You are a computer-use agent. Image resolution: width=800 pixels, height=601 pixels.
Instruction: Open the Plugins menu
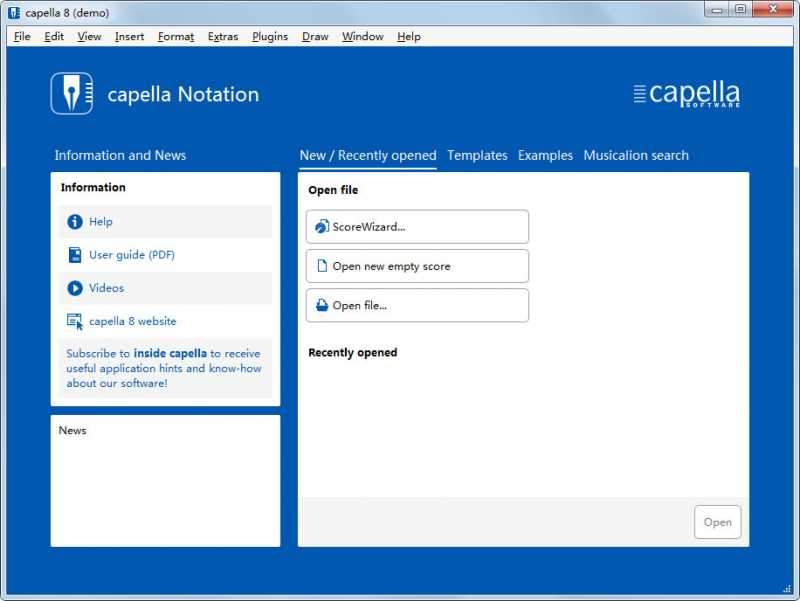(269, 36)
